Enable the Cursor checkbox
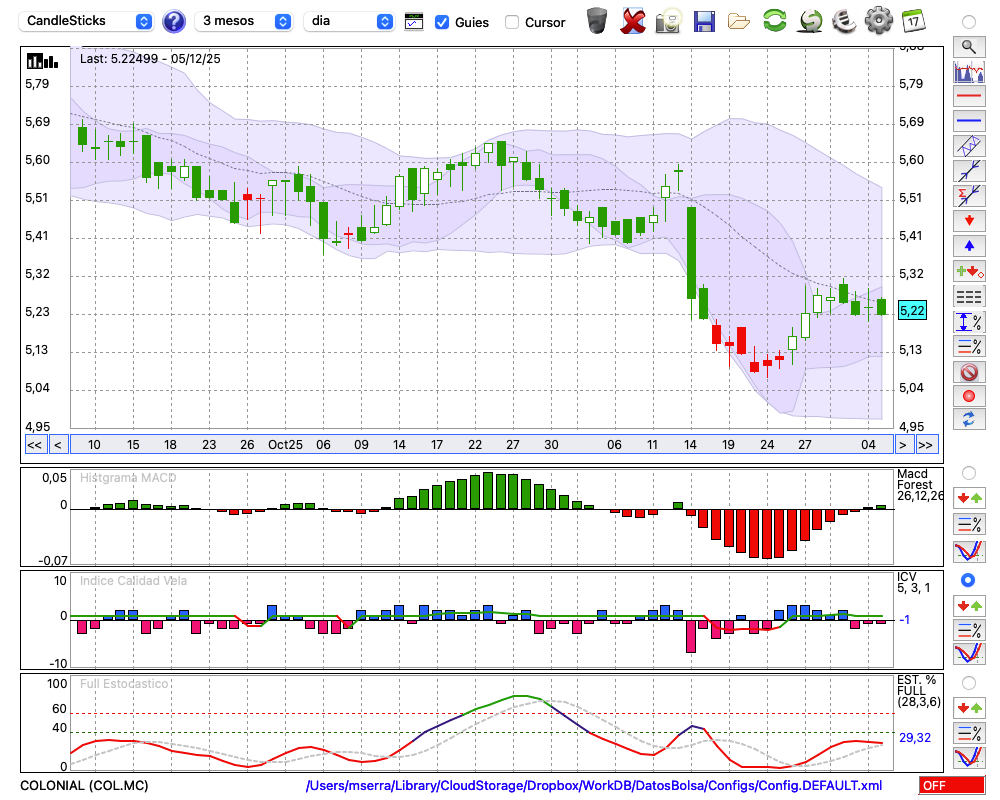This screenshot has width=1000, height=800. pos(511,22)
